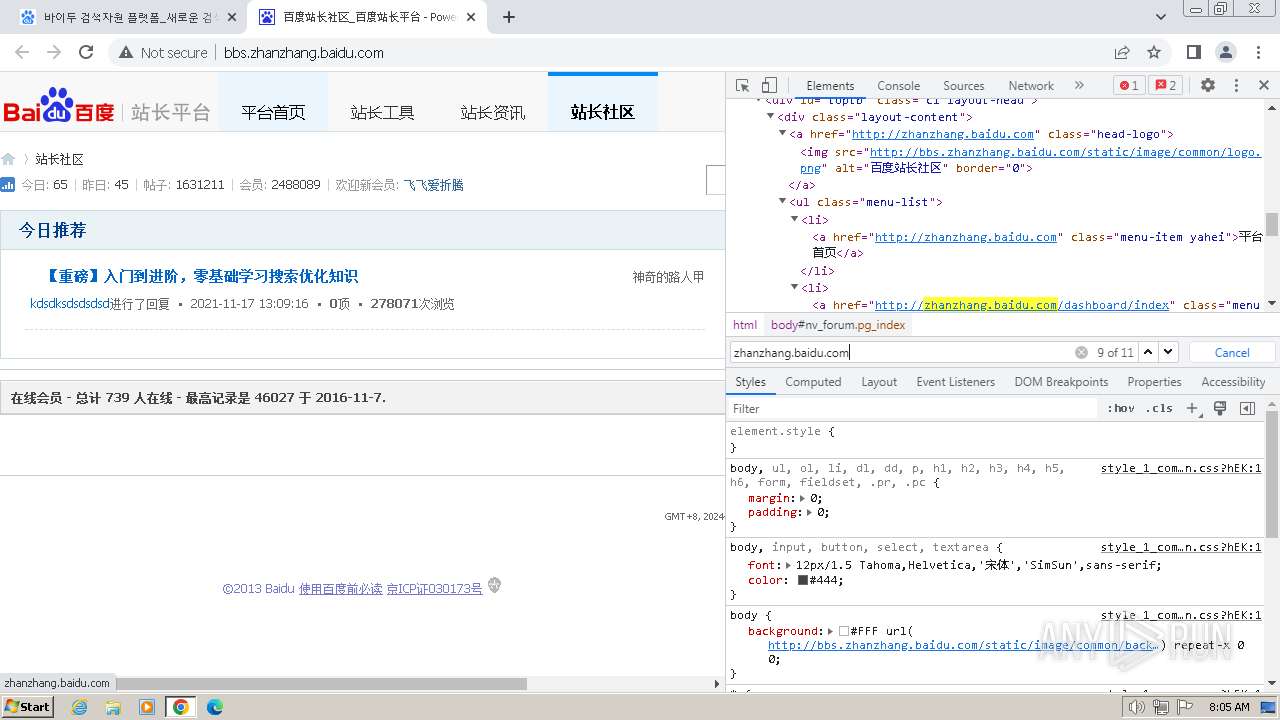Click the red error count badge
The image size is (1280, 720).
coord(1129,86)
